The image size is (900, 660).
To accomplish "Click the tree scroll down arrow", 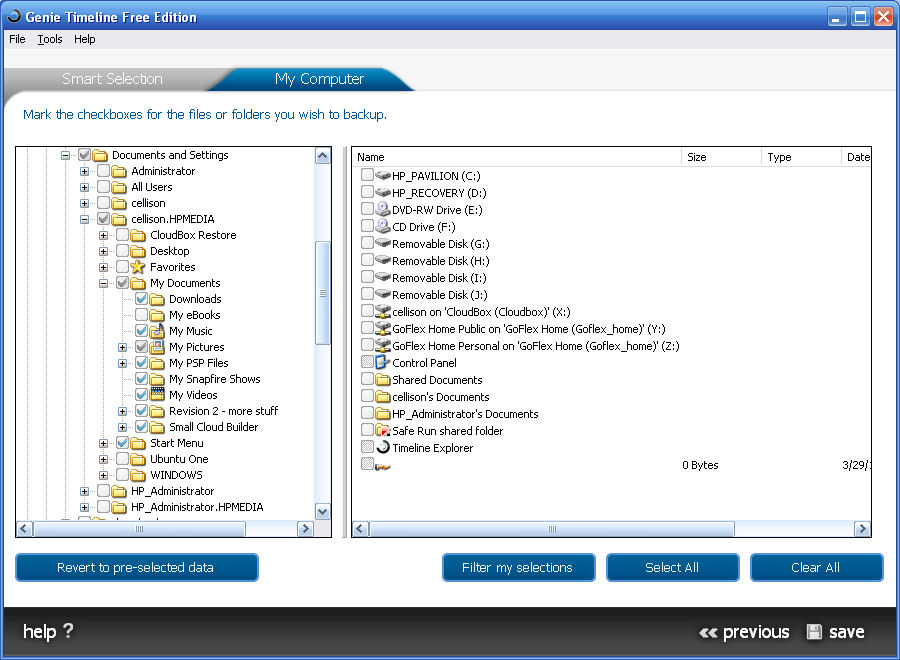I will (323, 511).
